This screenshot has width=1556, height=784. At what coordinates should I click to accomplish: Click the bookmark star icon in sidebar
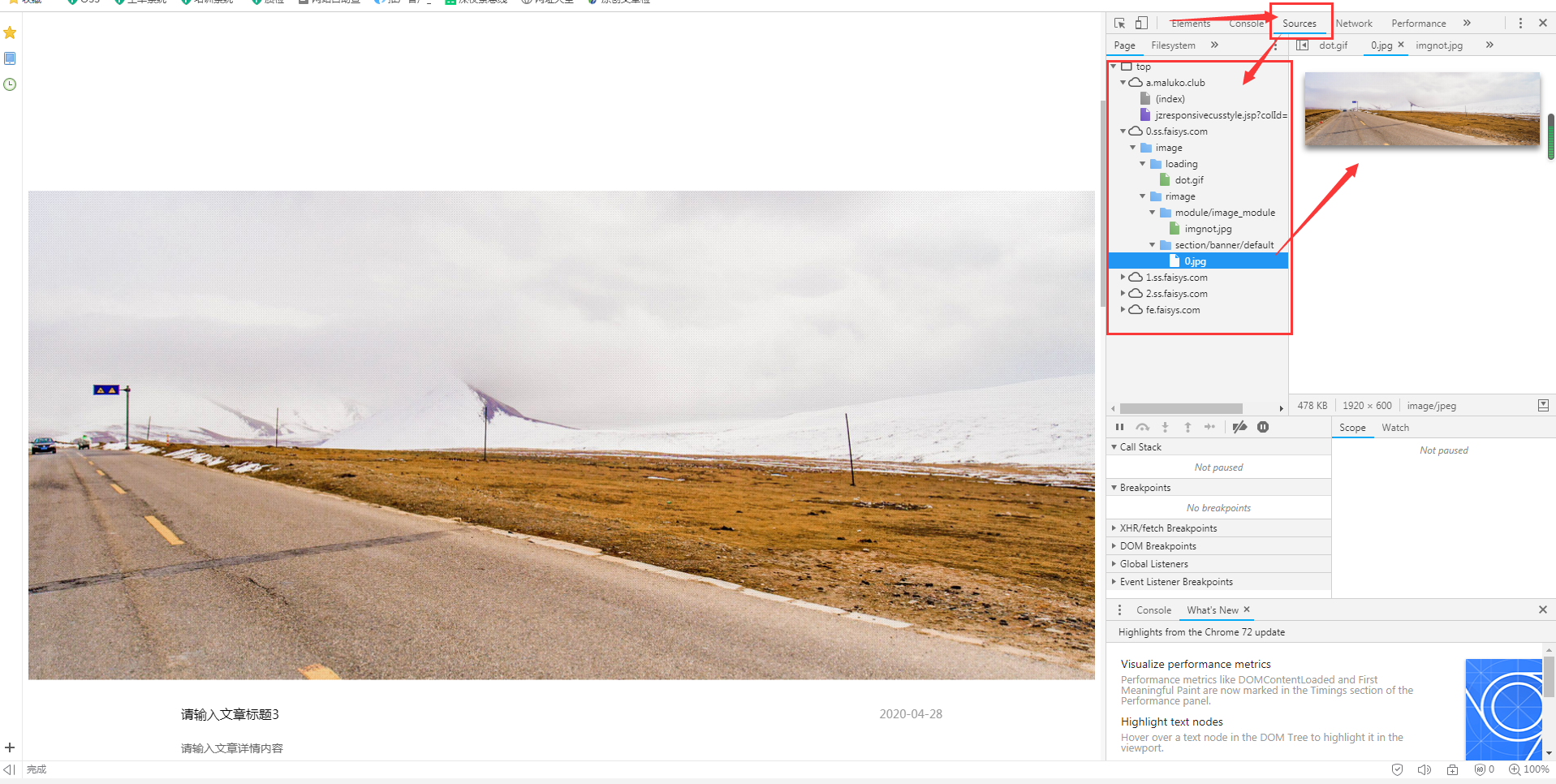click(x=10, y=32)
